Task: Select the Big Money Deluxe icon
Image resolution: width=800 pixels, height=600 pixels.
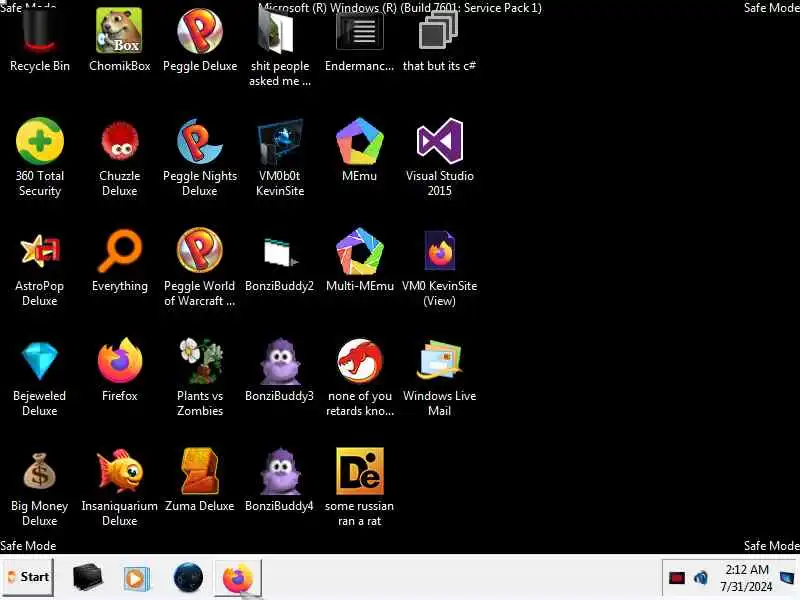Action: click(x=40, y=470)
